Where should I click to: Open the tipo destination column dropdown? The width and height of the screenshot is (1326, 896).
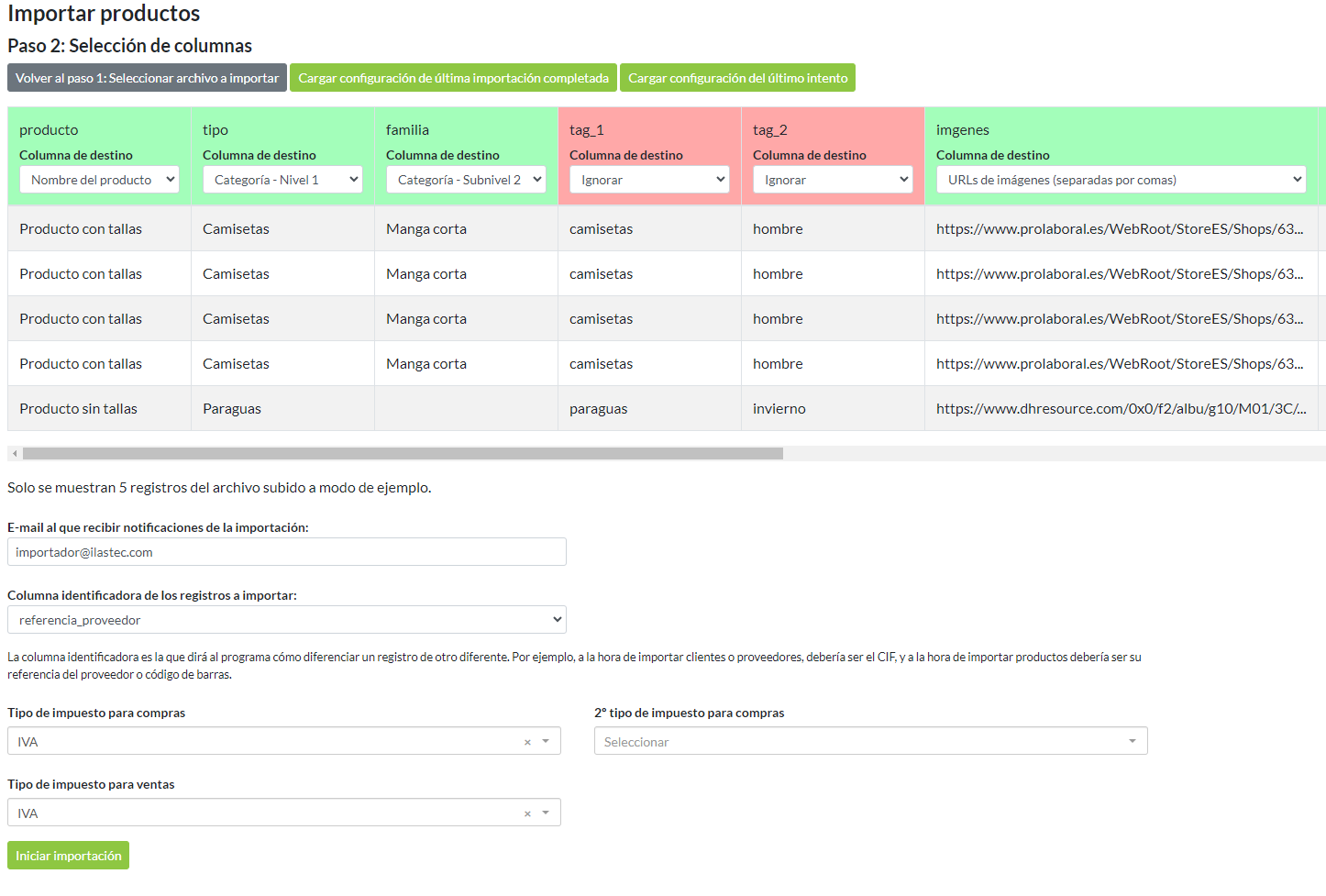pos(282,180)
